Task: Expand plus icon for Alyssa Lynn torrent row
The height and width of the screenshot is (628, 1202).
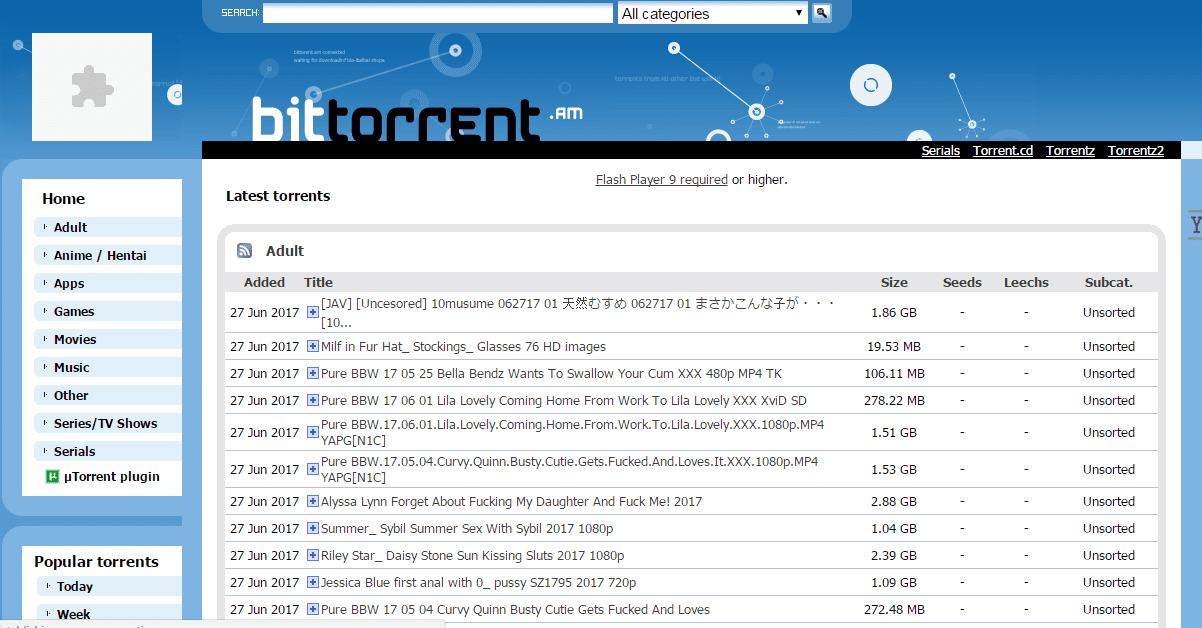Action: [x=313, y=501]
